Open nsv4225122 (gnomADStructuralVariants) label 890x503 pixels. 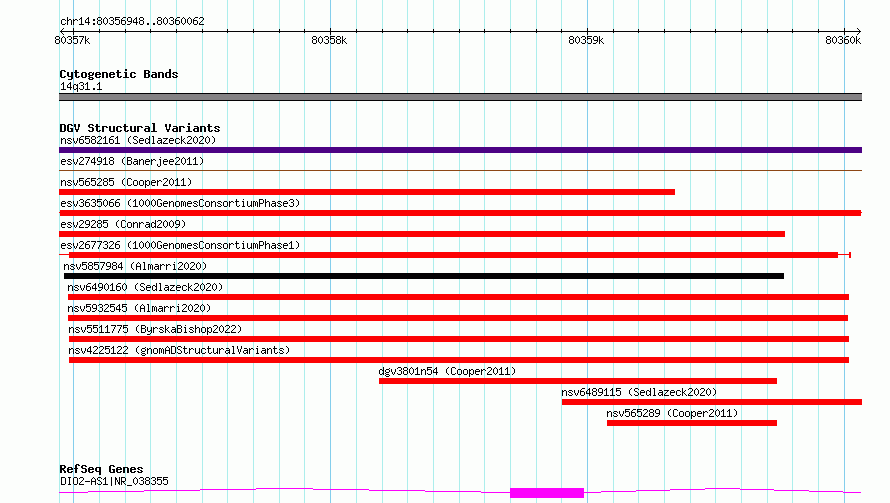(179, 350)
